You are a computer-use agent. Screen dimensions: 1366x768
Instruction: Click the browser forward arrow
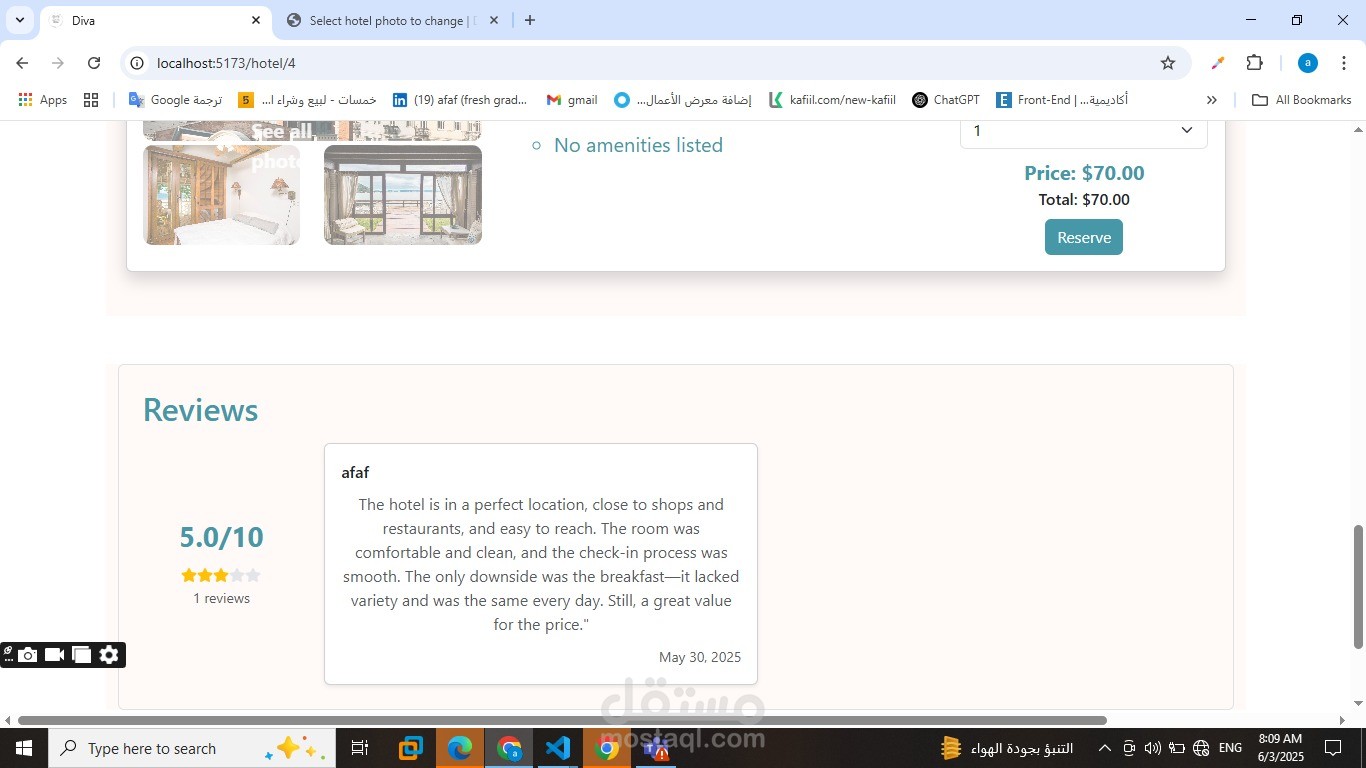(58, 63)
